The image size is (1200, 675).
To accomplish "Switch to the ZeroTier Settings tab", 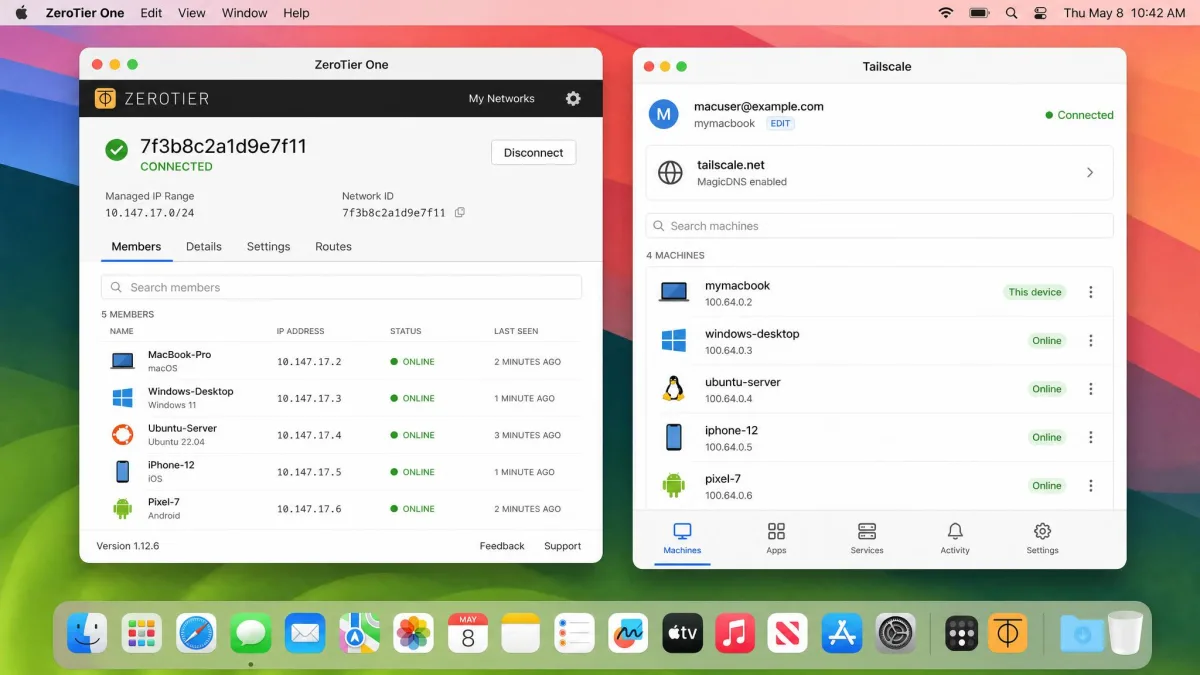I will [x=268, y=246].
